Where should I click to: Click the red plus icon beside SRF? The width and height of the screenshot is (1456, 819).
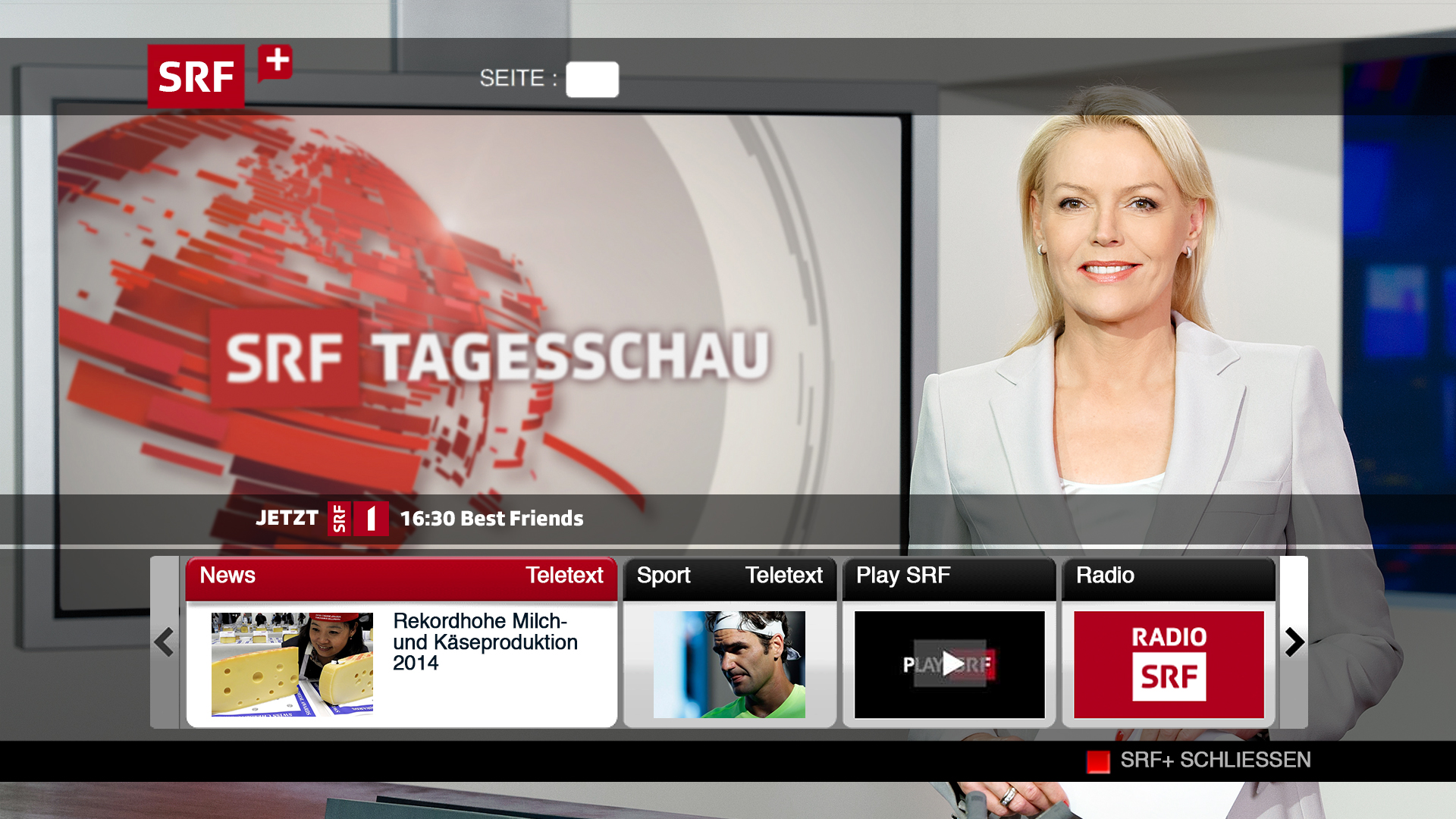[x=276, y=61]
